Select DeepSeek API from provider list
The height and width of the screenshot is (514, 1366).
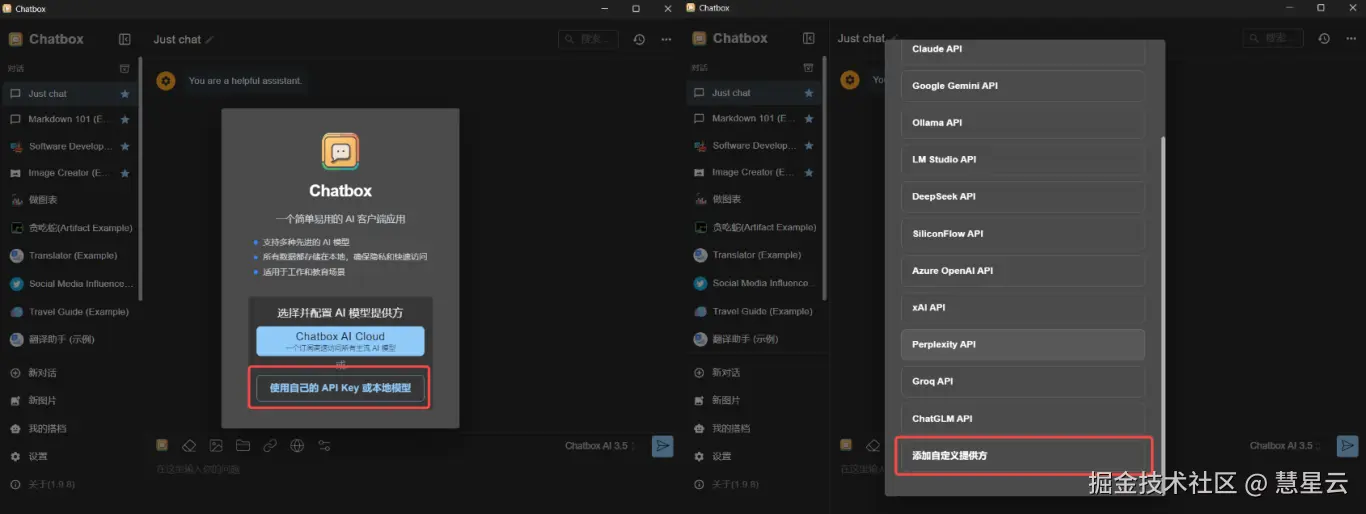1022,197
